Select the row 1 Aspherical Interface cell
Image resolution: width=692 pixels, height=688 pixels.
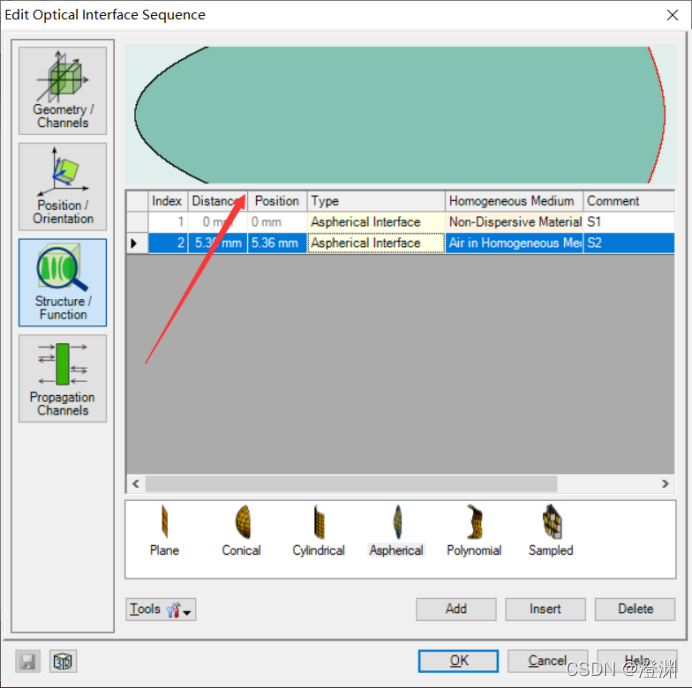(x=376, y=222)
